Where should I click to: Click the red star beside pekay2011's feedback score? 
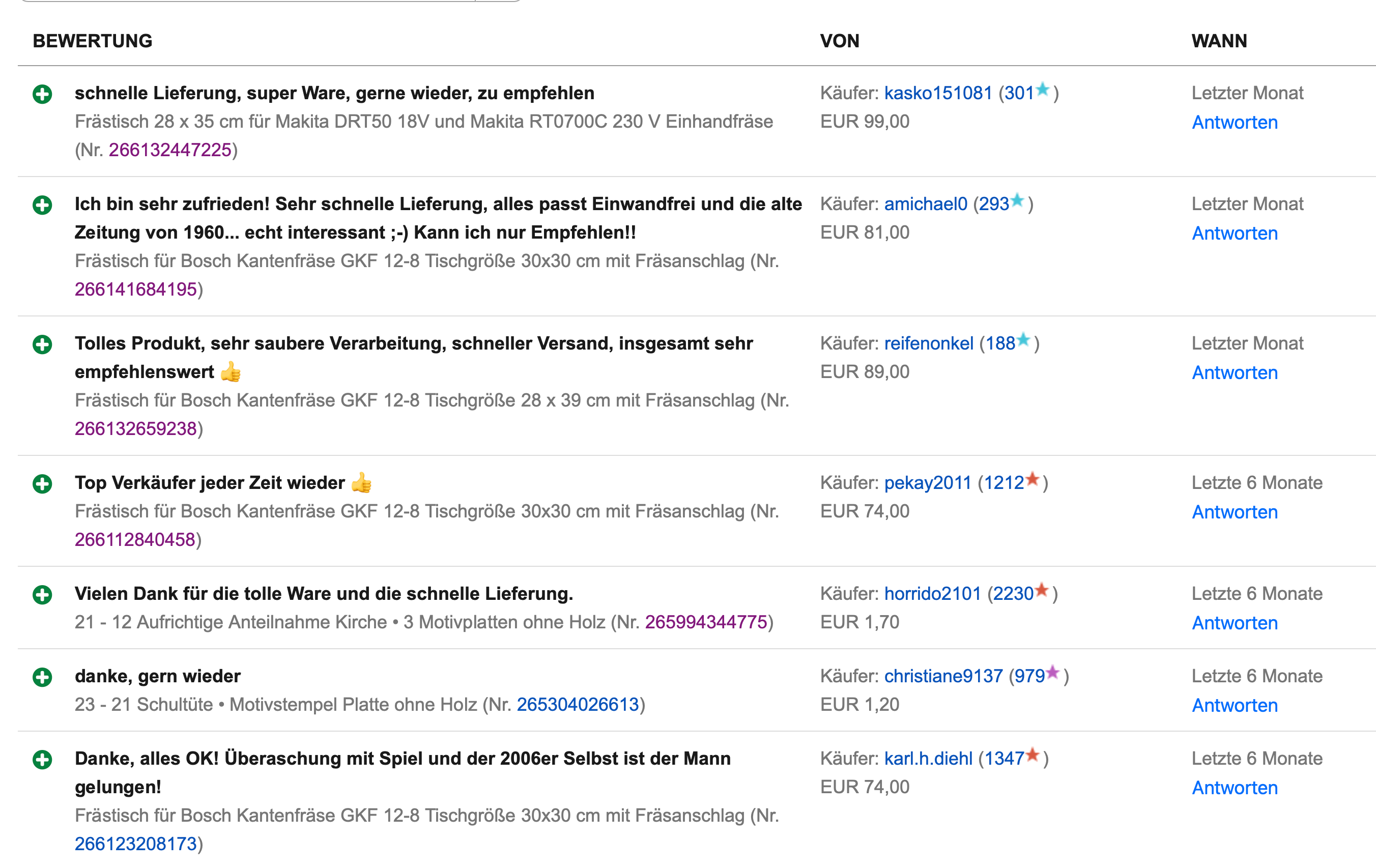tap(1032, 479)
